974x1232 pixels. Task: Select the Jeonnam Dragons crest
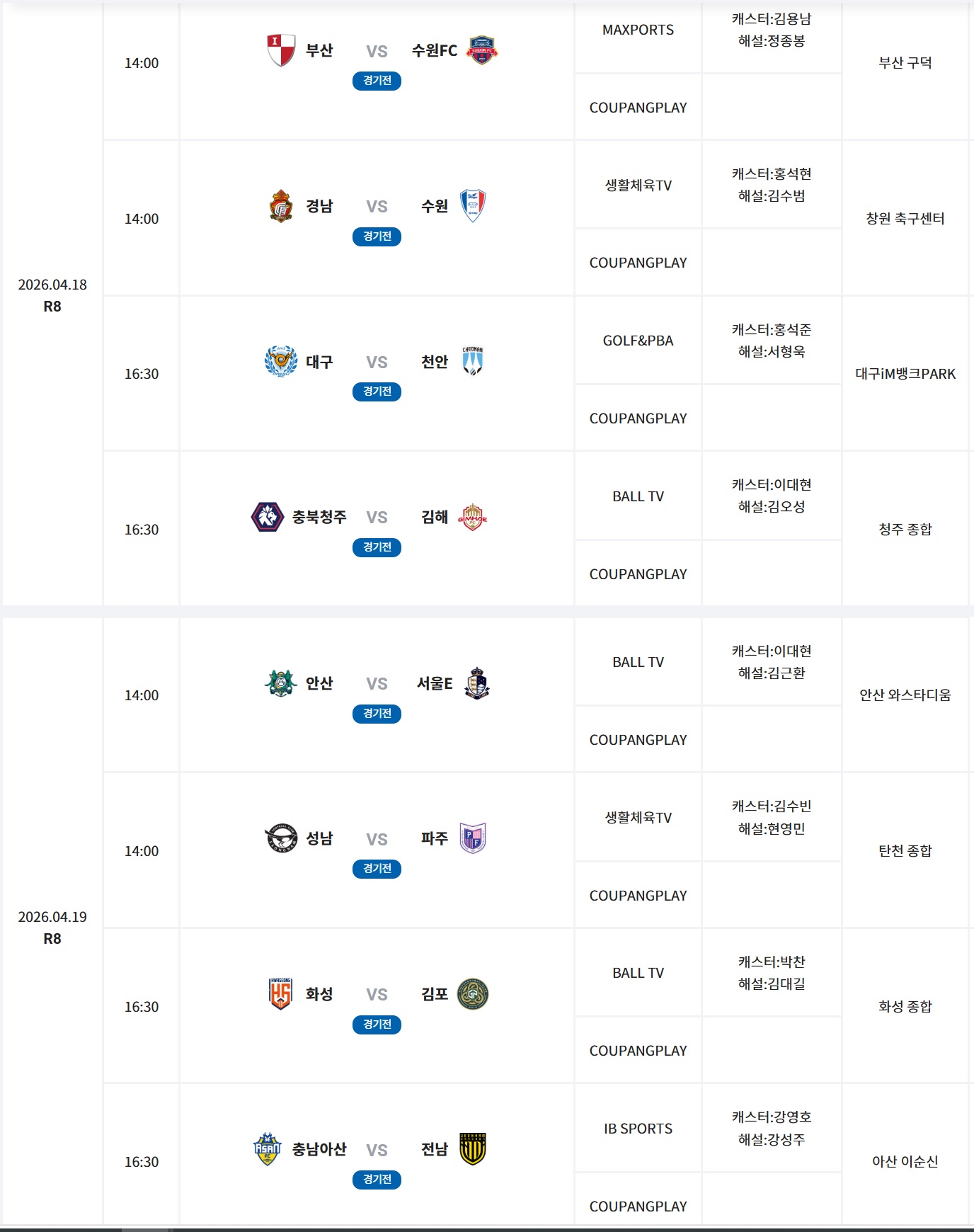coord(473,1149)
